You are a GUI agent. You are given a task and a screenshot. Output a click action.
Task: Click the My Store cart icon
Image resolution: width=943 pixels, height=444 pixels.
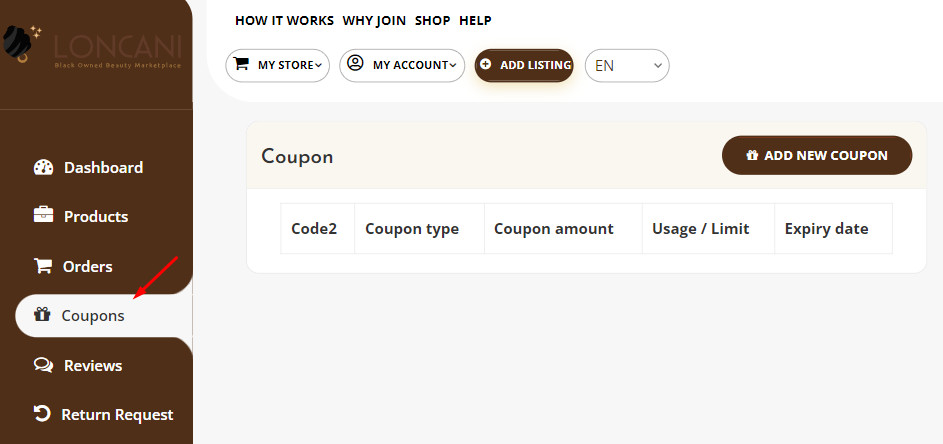[x=241, y=64]
